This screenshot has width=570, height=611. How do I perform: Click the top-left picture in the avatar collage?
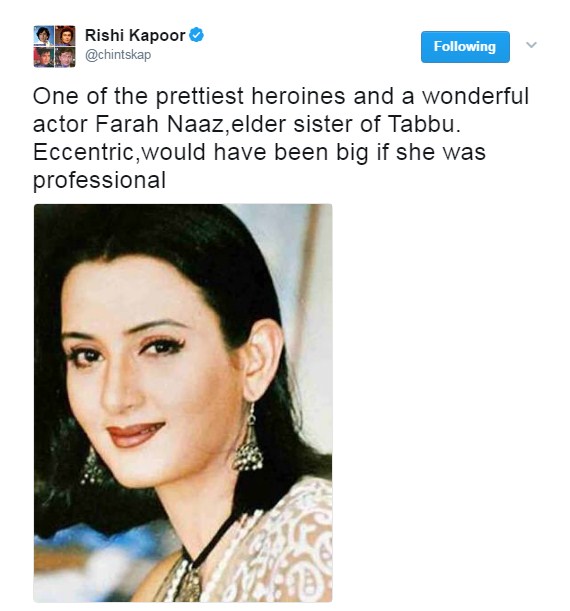44,36
